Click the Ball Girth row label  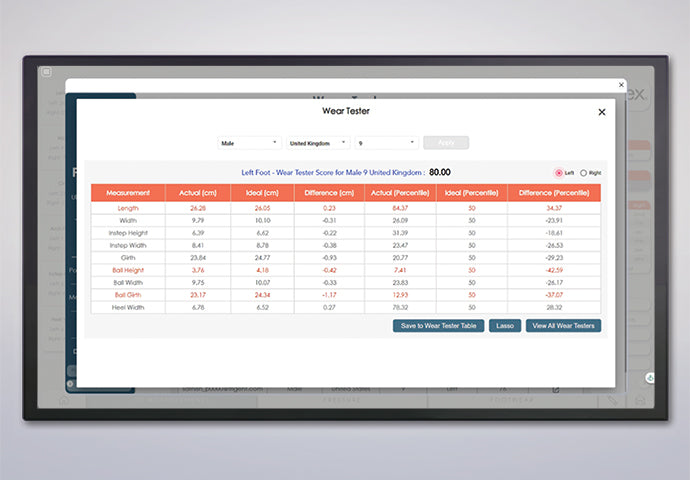tap(127, 295)
